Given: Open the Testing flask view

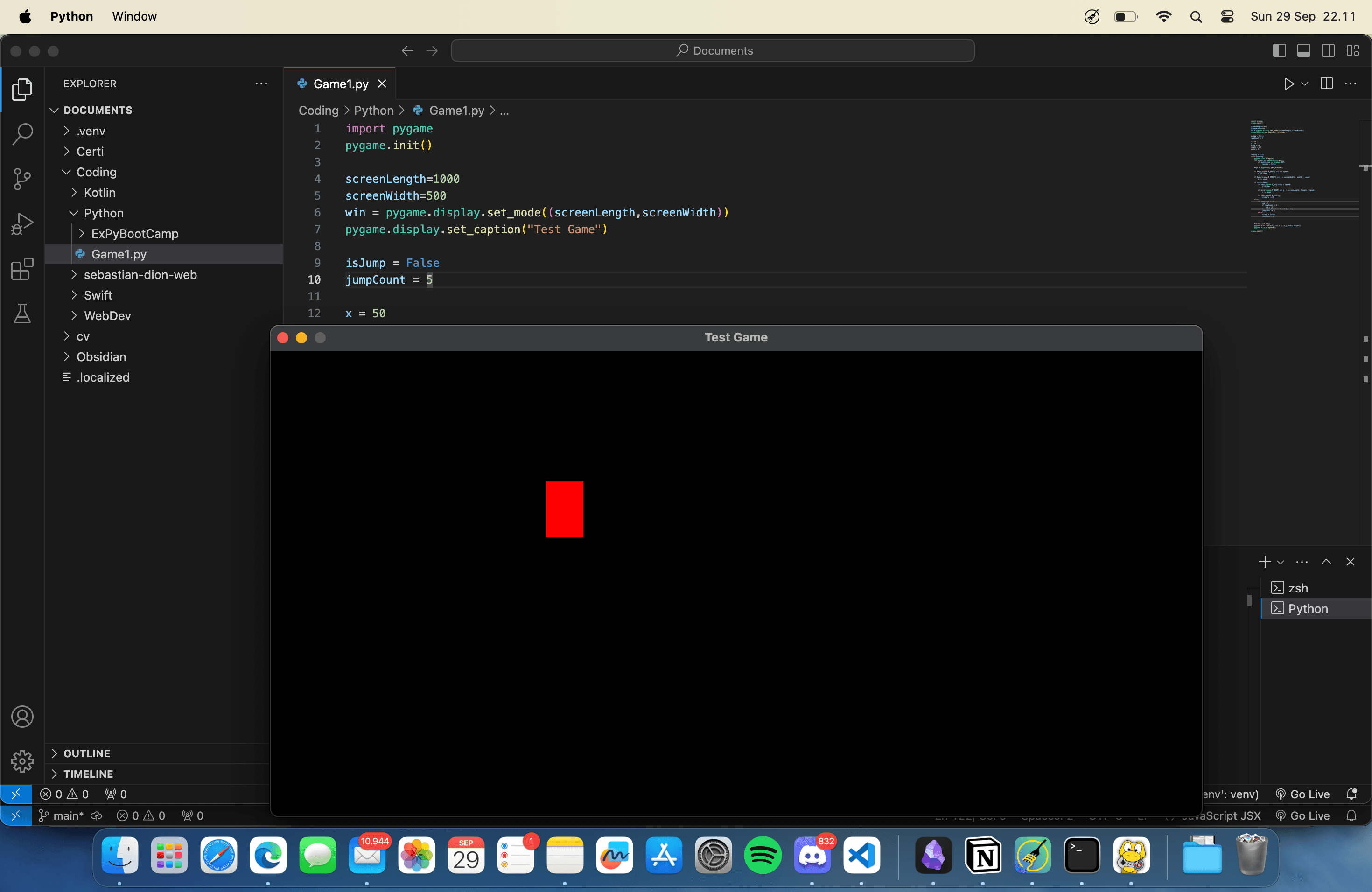Looking at the screenshot, I should 22,314.
